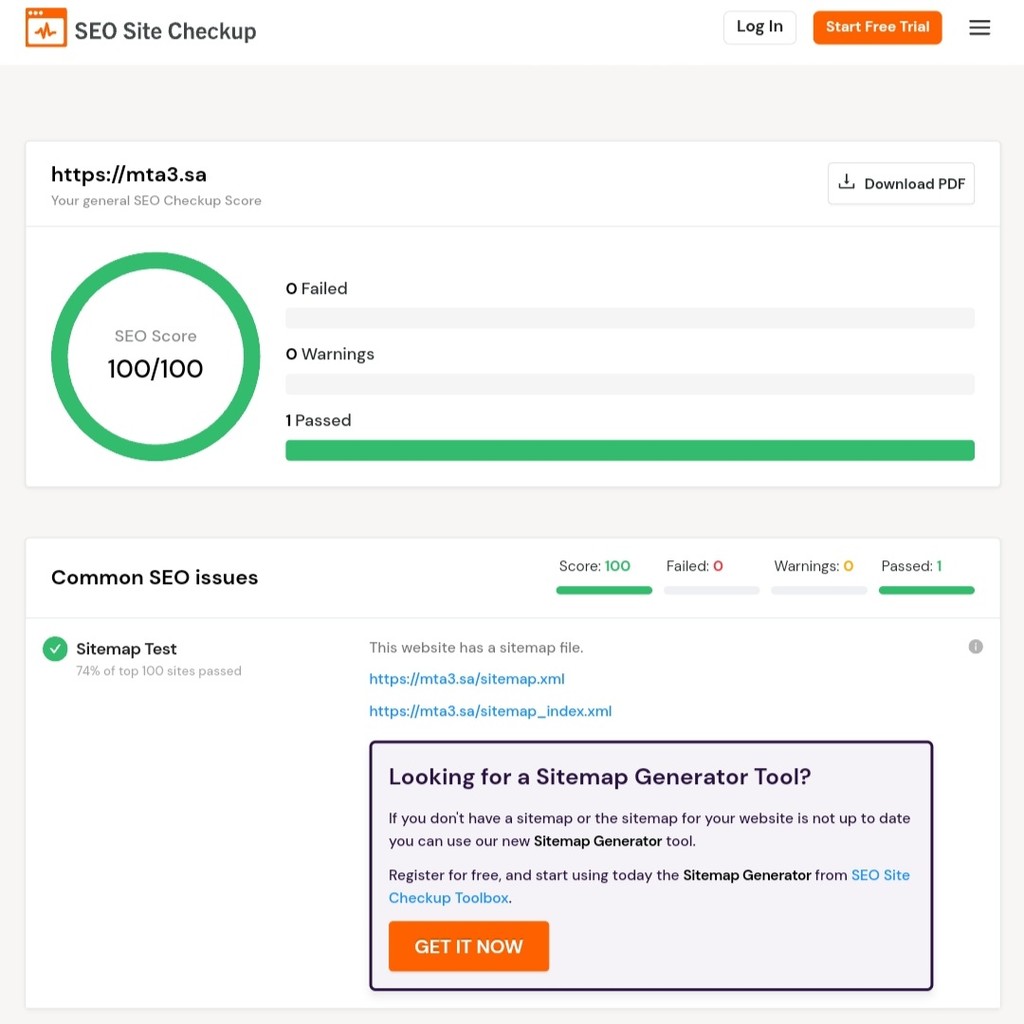Open the sitemap.xml link
Image resolution: width=1024 pixels, height=1024 pixels.
(x=467, y=679)
